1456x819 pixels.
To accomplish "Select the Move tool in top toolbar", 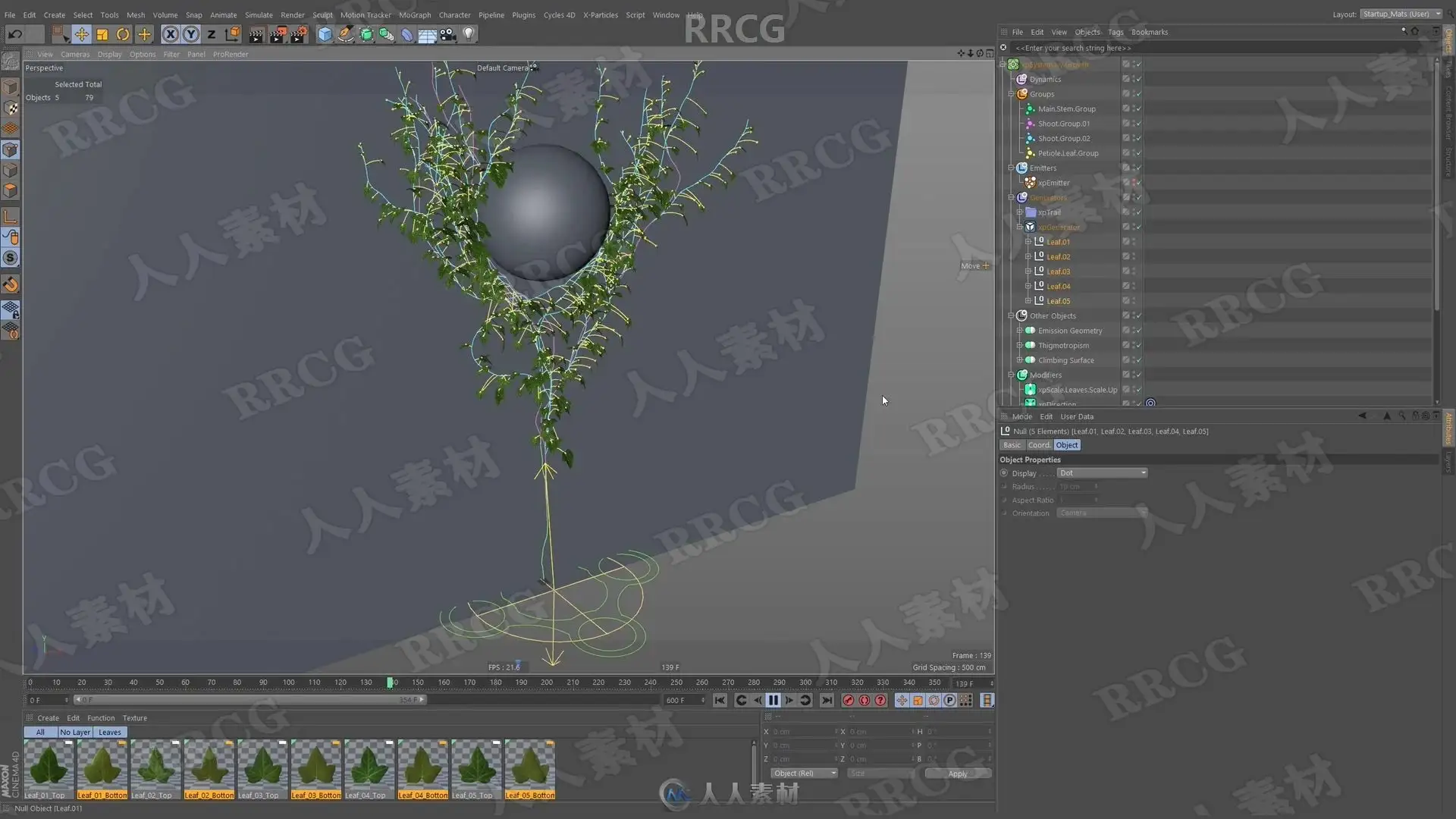I will [81, 34].
